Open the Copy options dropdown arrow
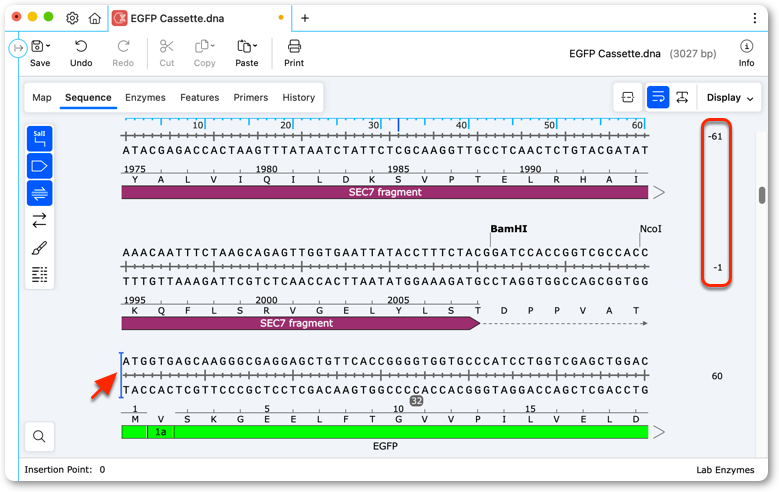 (x=213, y=46)
